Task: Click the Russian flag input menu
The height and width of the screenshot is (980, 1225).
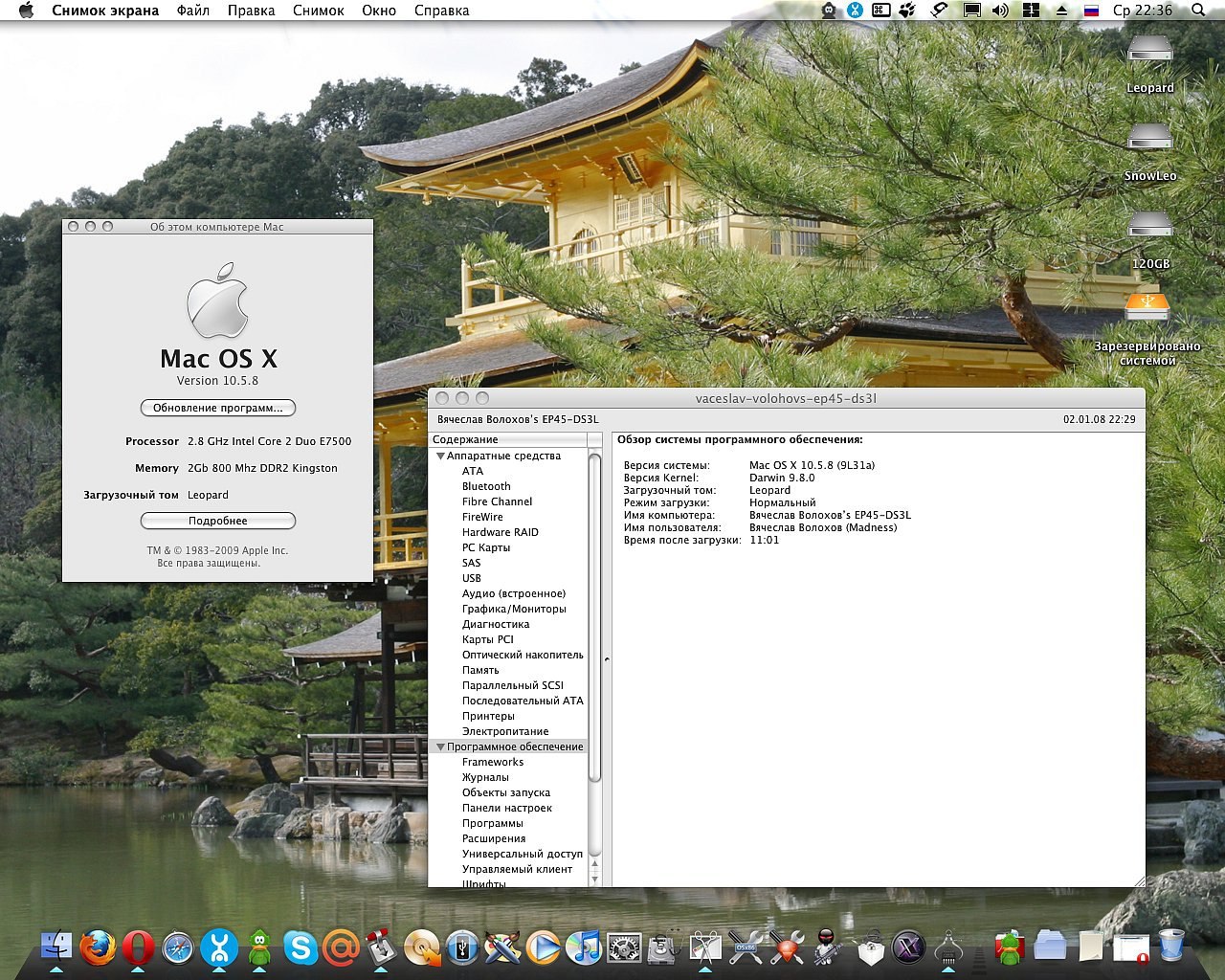Action: [x=1091, y=11]
